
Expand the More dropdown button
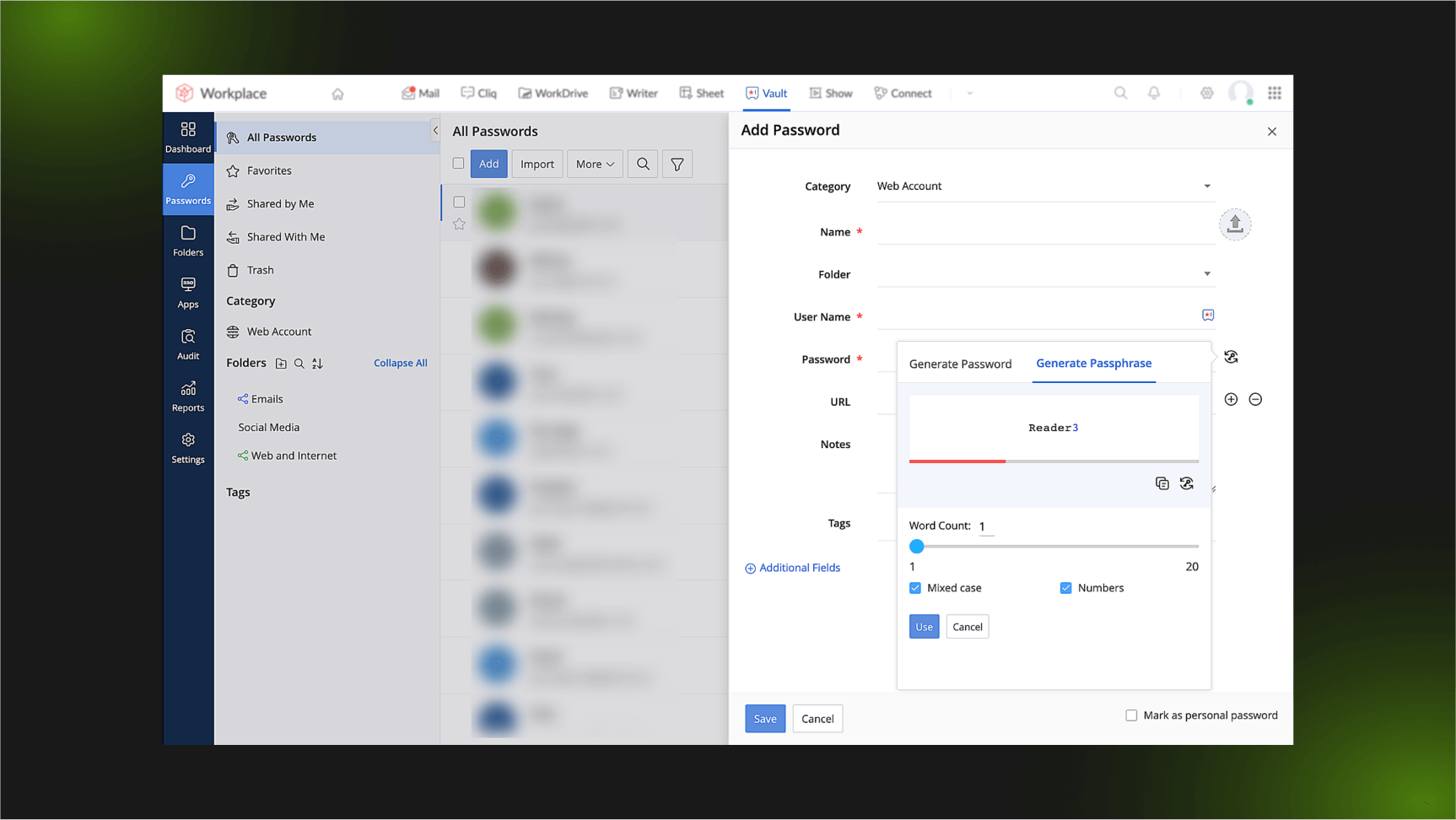click(x=595, y=165)
